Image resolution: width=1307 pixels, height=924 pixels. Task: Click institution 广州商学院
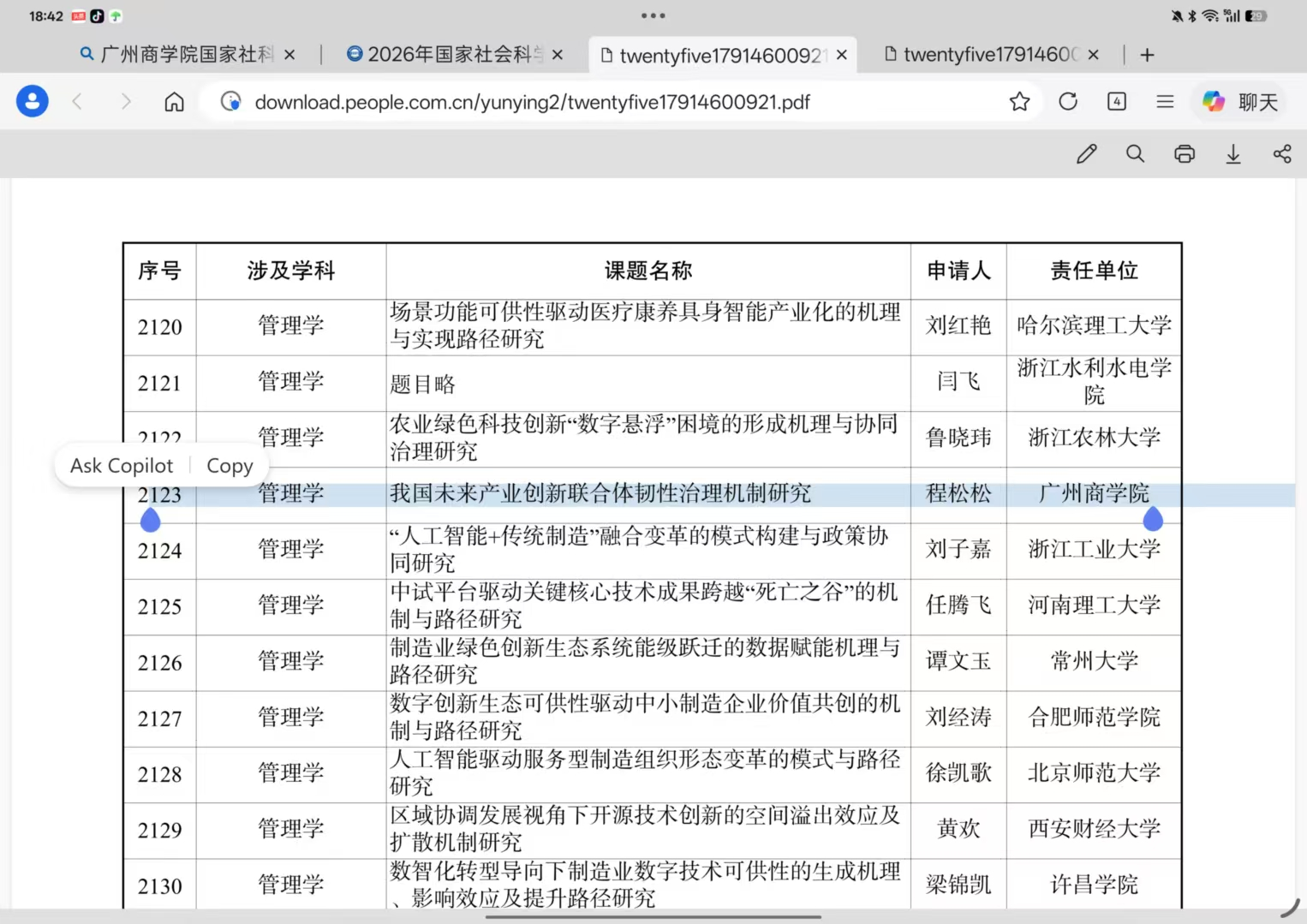point(1094,493)
